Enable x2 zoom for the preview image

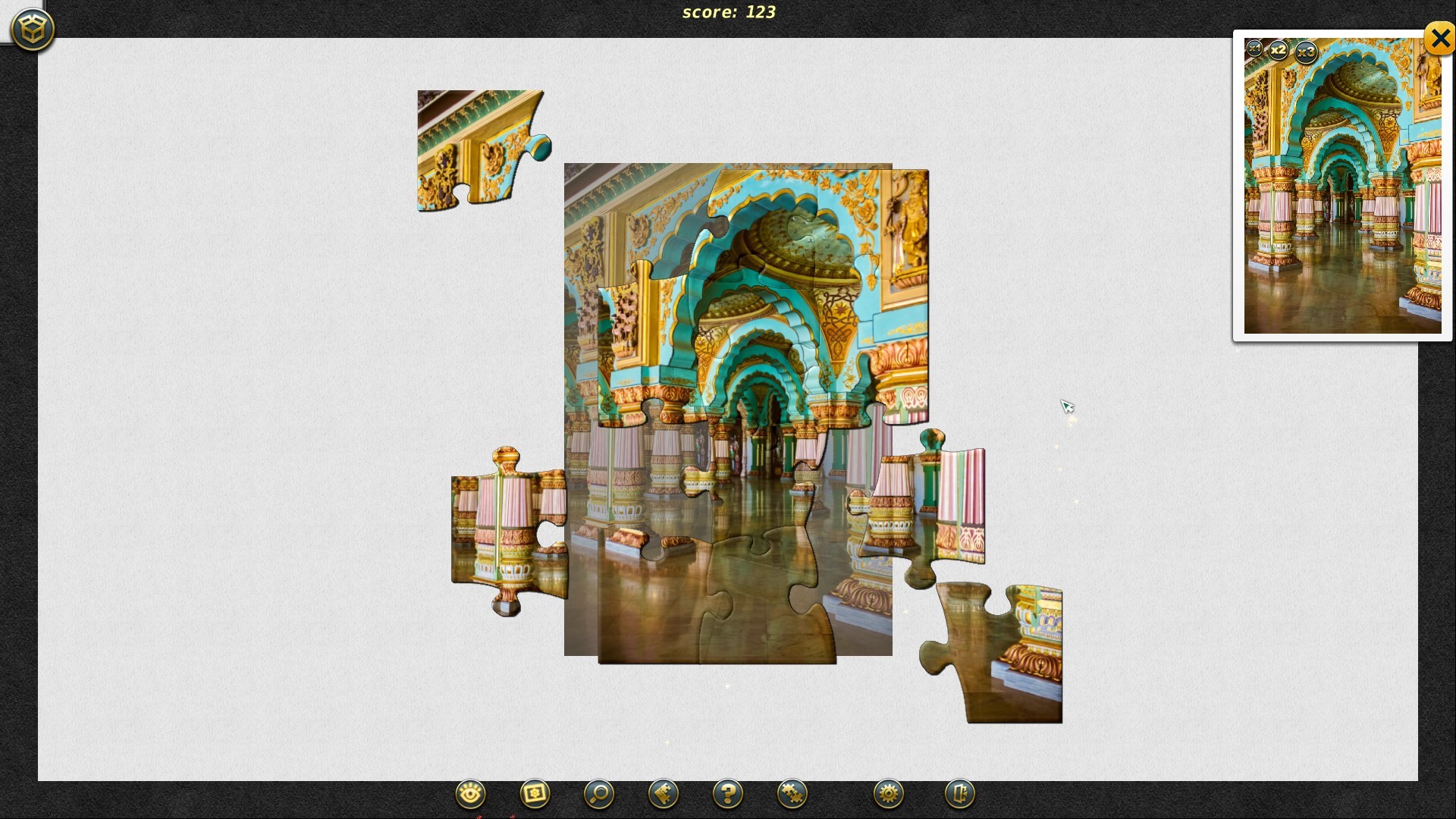pyautogui.click(x=1280, y=50)
